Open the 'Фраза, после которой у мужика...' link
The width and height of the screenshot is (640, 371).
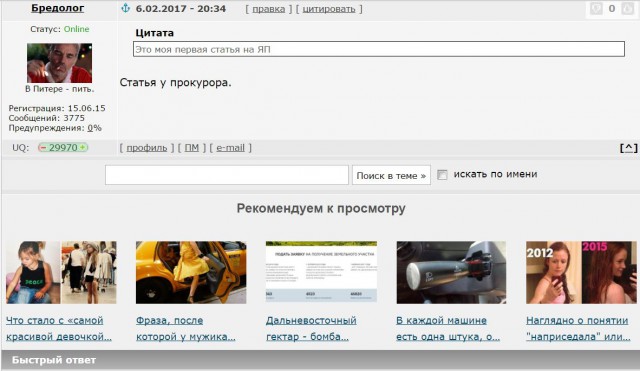(186, 329)
